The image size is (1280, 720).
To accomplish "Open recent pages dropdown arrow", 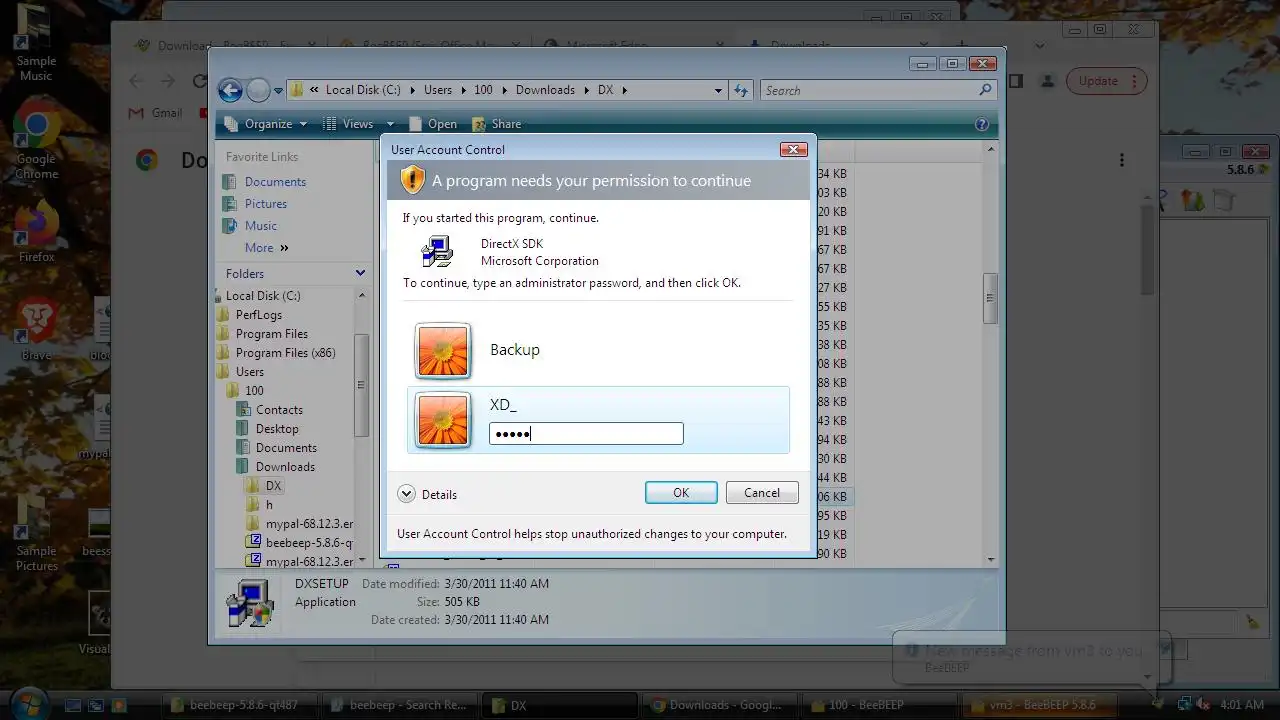I will (x=279, y=90).
